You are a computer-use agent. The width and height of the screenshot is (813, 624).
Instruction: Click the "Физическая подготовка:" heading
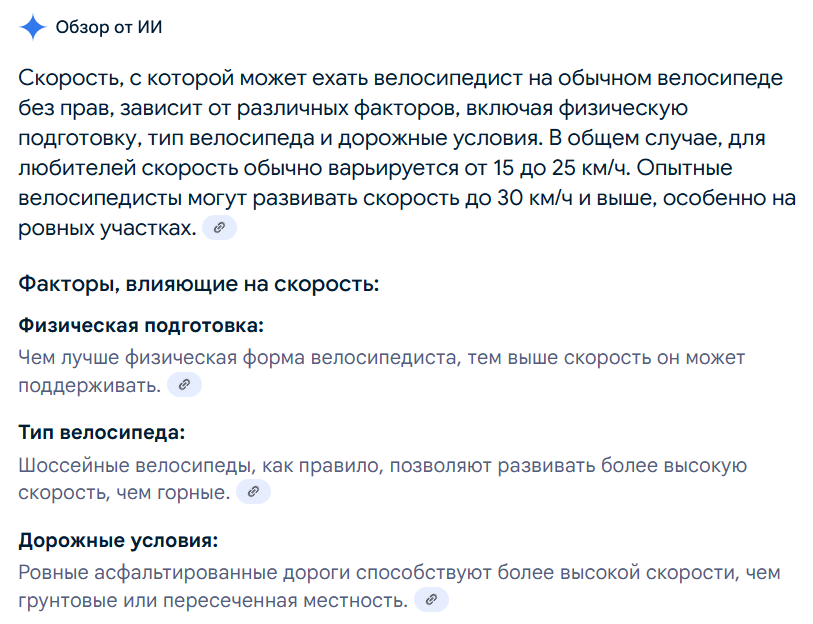(141, 326)
